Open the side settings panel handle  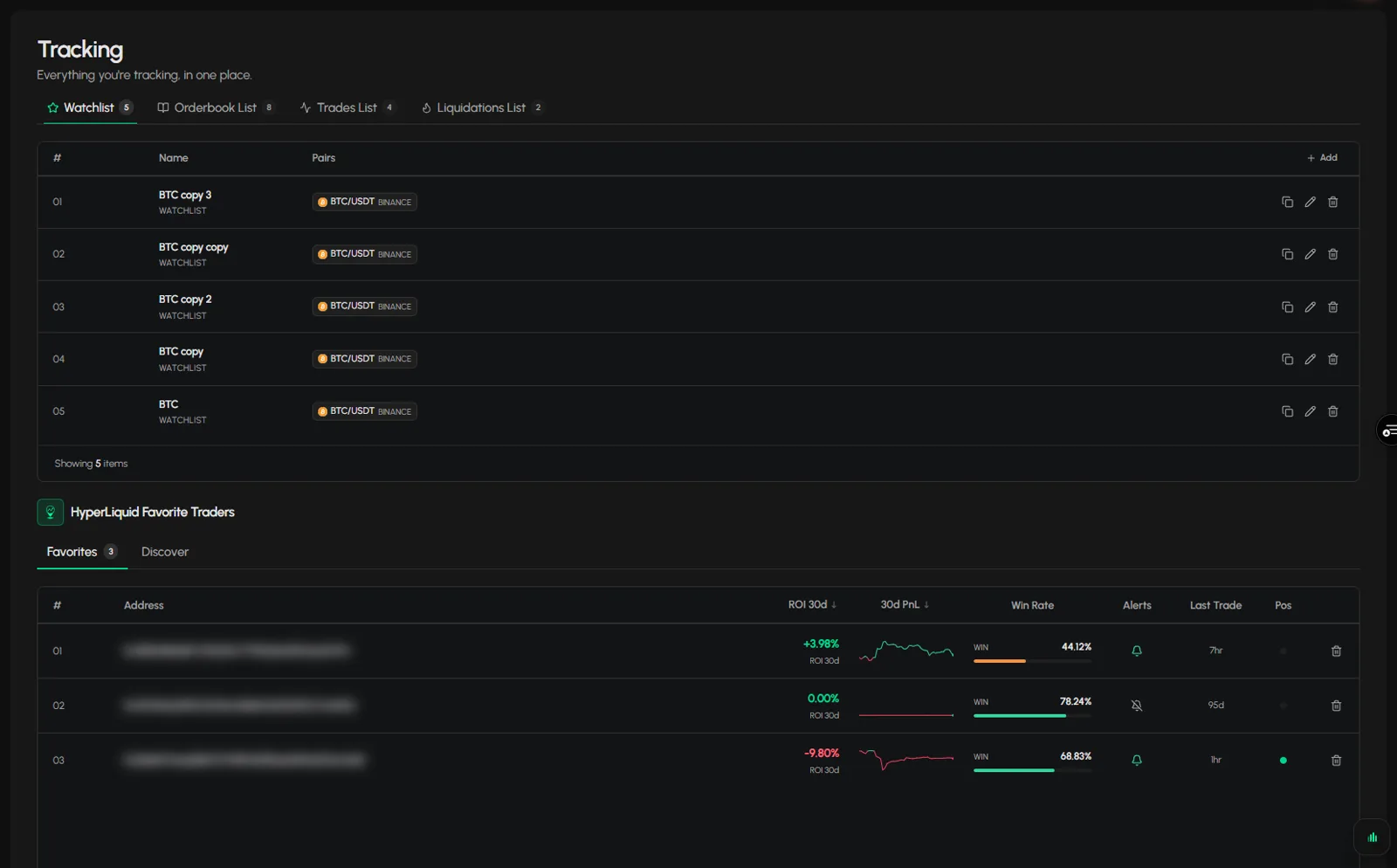tap(1387, 431)
